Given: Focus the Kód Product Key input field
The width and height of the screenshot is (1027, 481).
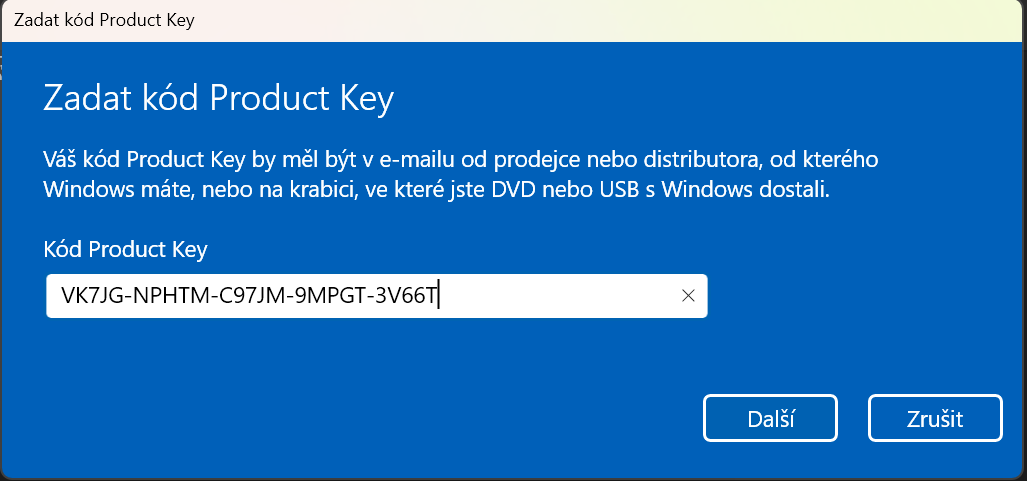Looking at the screenshot, I should [x=377, y=296].
